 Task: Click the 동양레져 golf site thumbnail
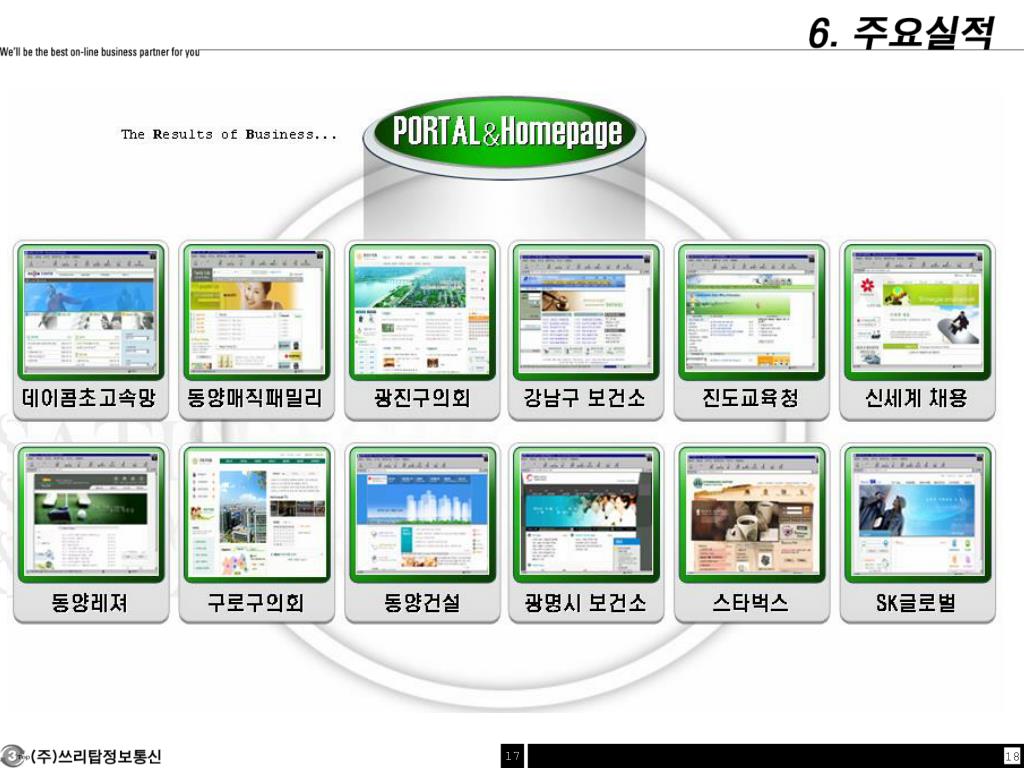tap(90, 515)
